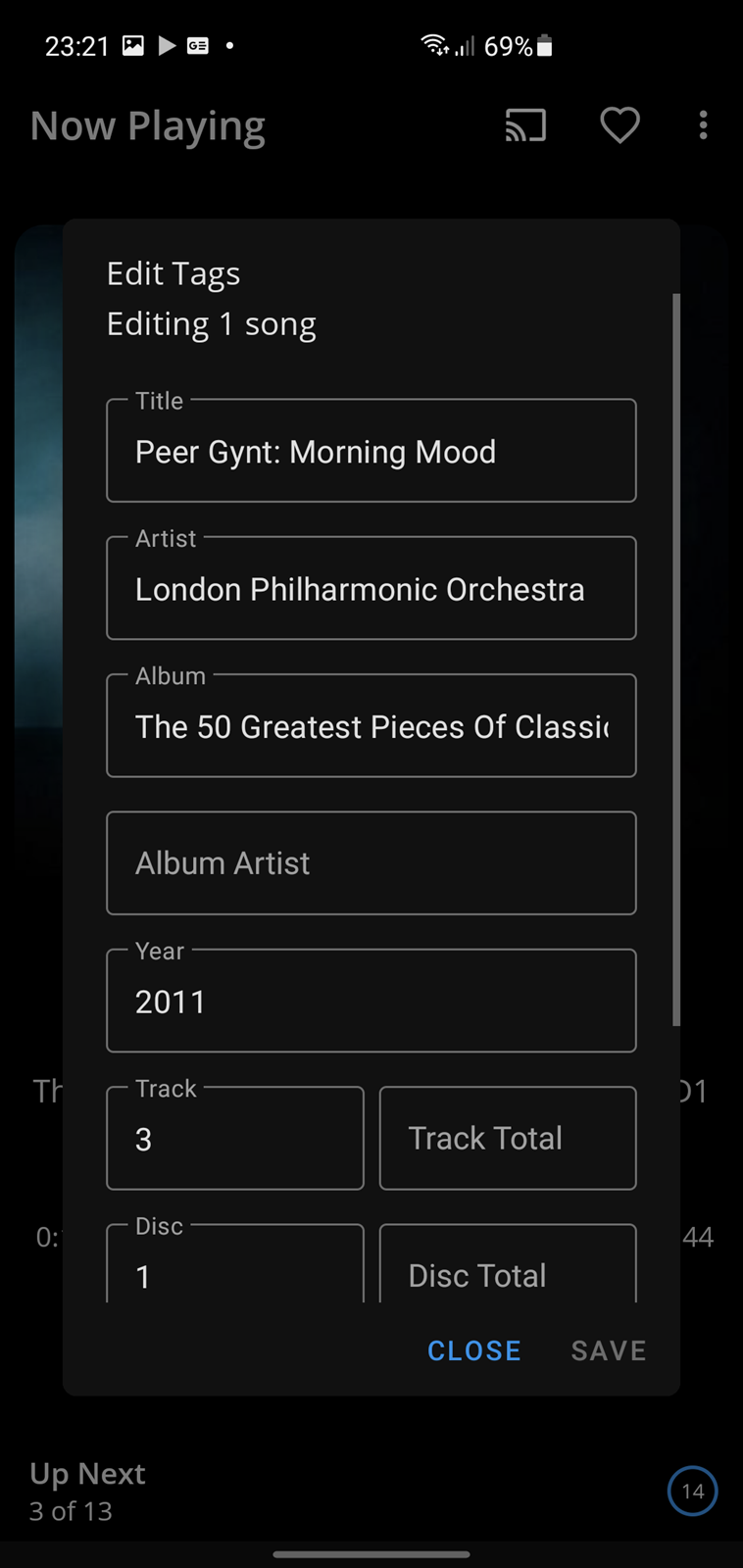Tap the Disc number field
Viewport: 743px width, 1568px height.
click(235, 1264)
